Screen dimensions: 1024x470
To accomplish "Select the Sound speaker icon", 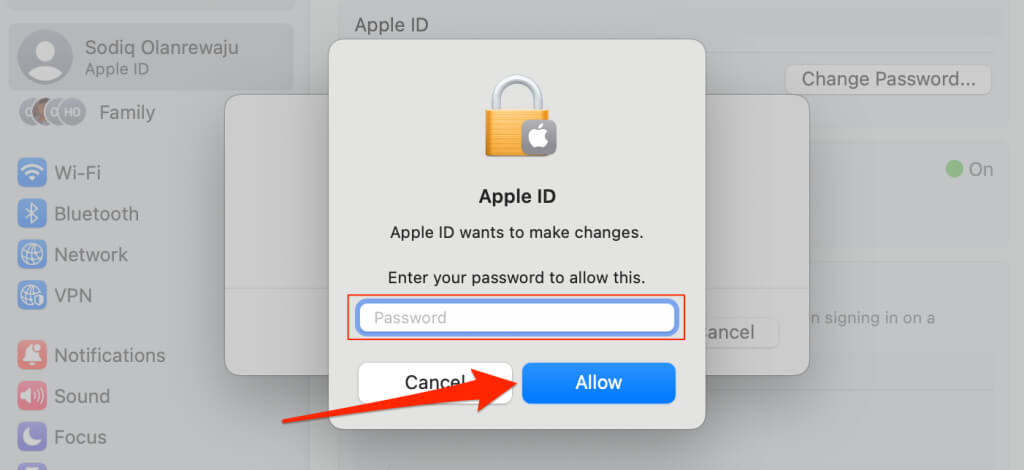I will (32, 396).
